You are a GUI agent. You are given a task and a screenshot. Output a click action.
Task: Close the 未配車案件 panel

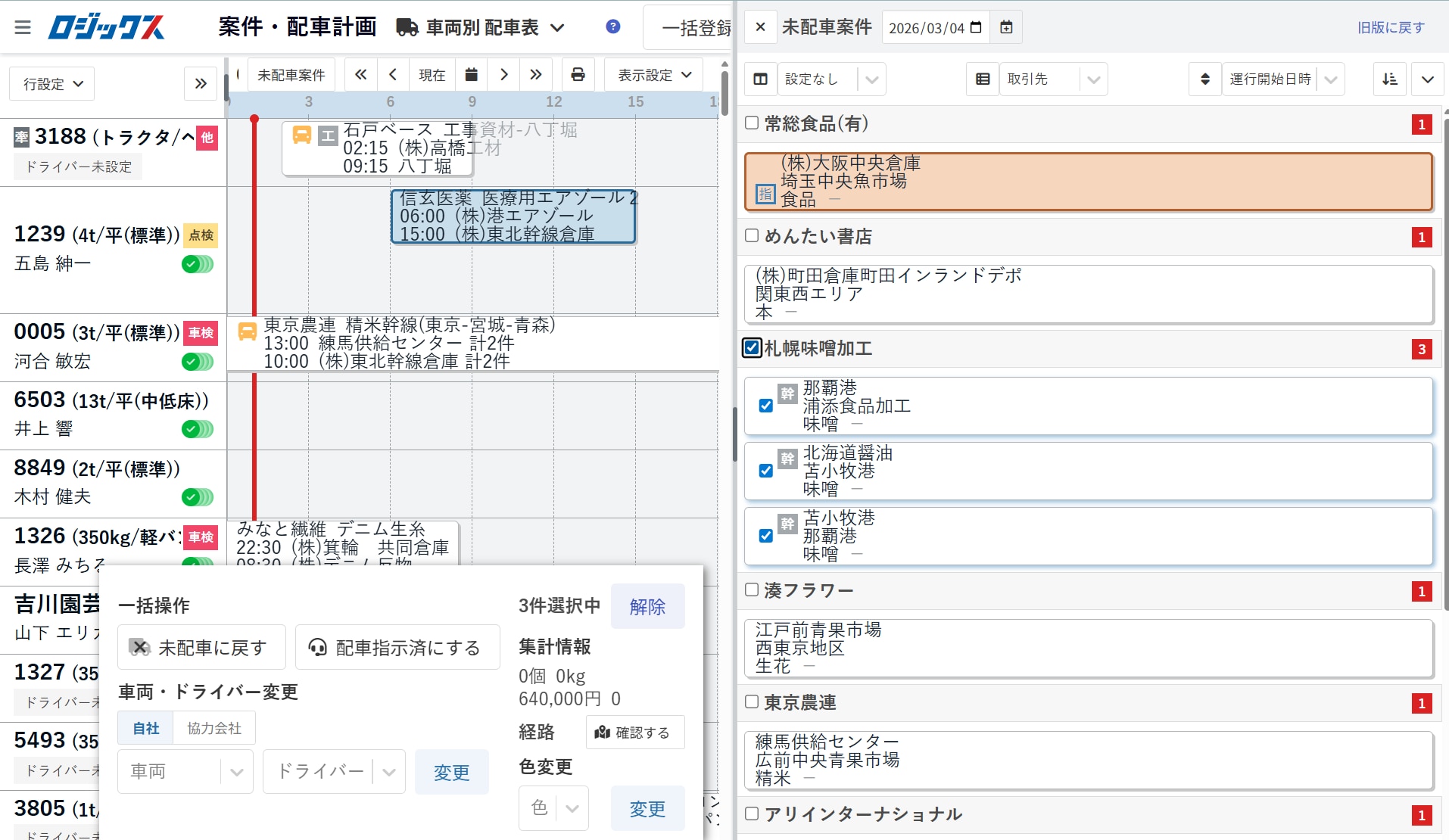tap(761, 28)
